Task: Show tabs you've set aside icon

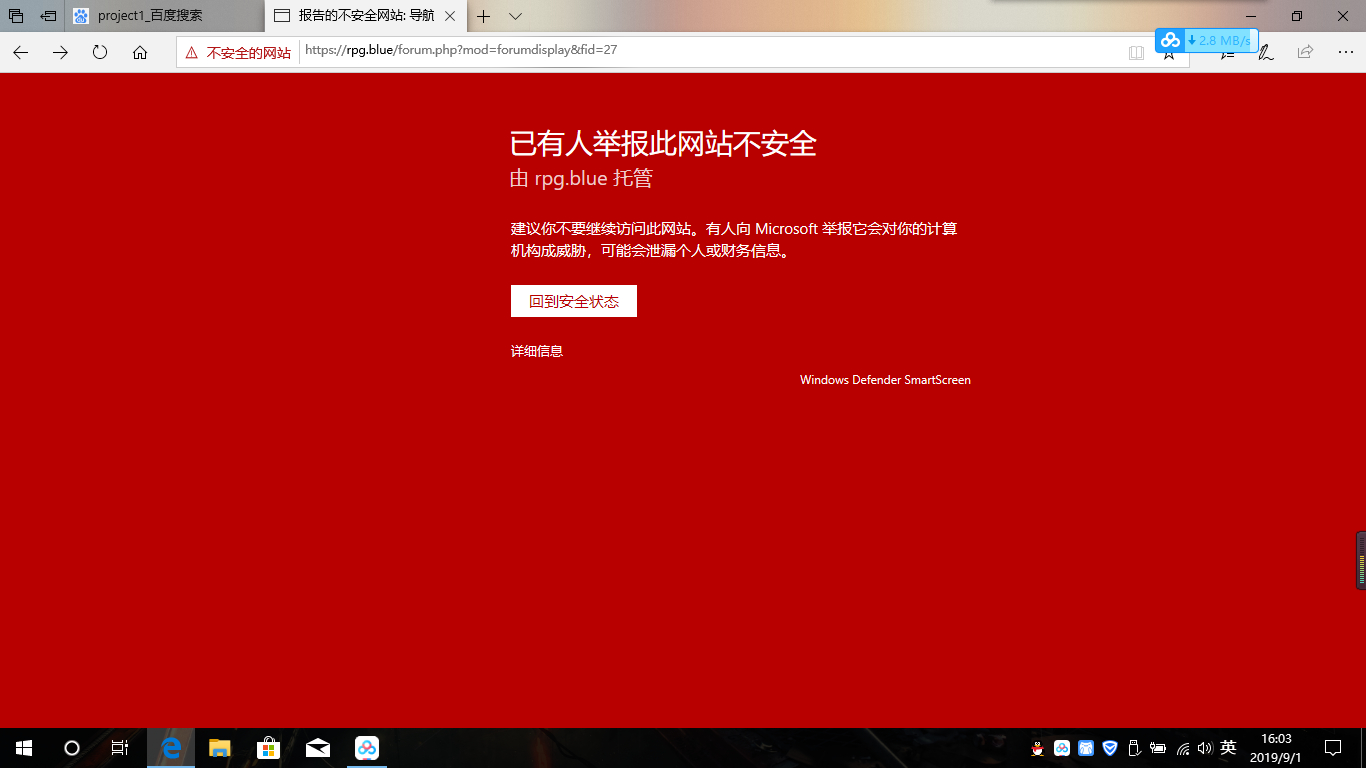Action: pos(16,16)
